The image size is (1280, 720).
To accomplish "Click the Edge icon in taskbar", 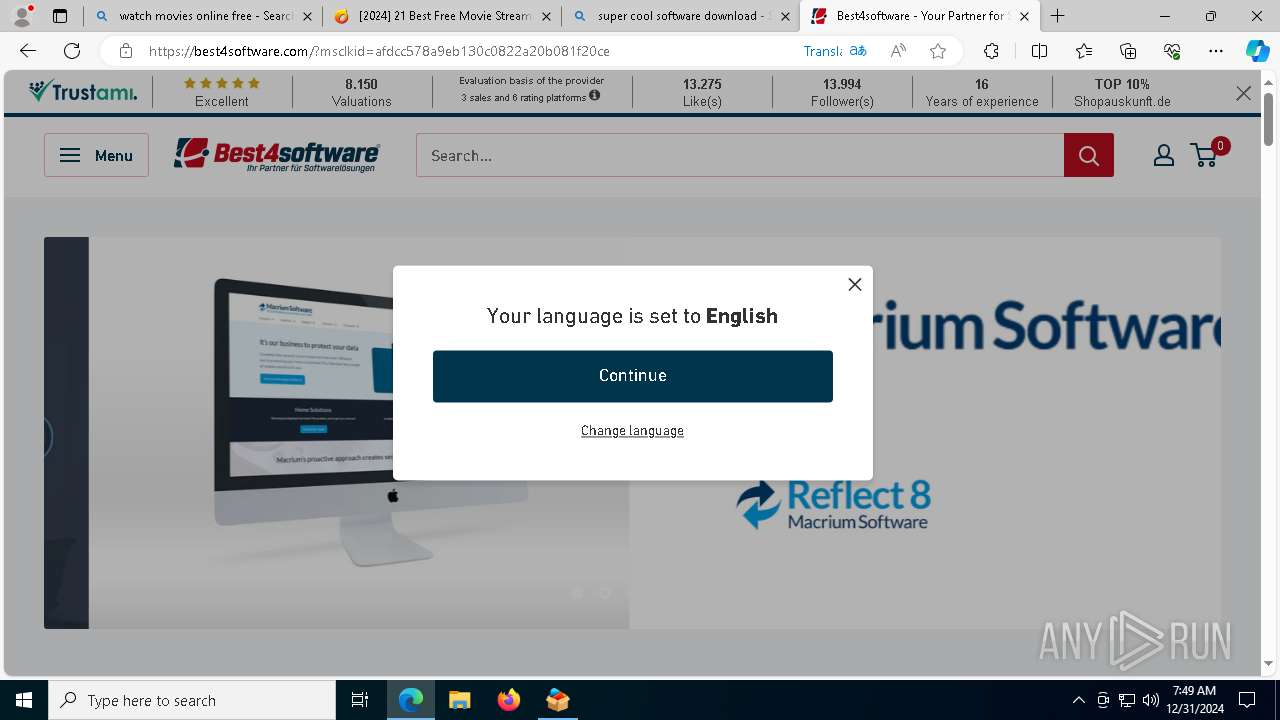I will [411, 700].
